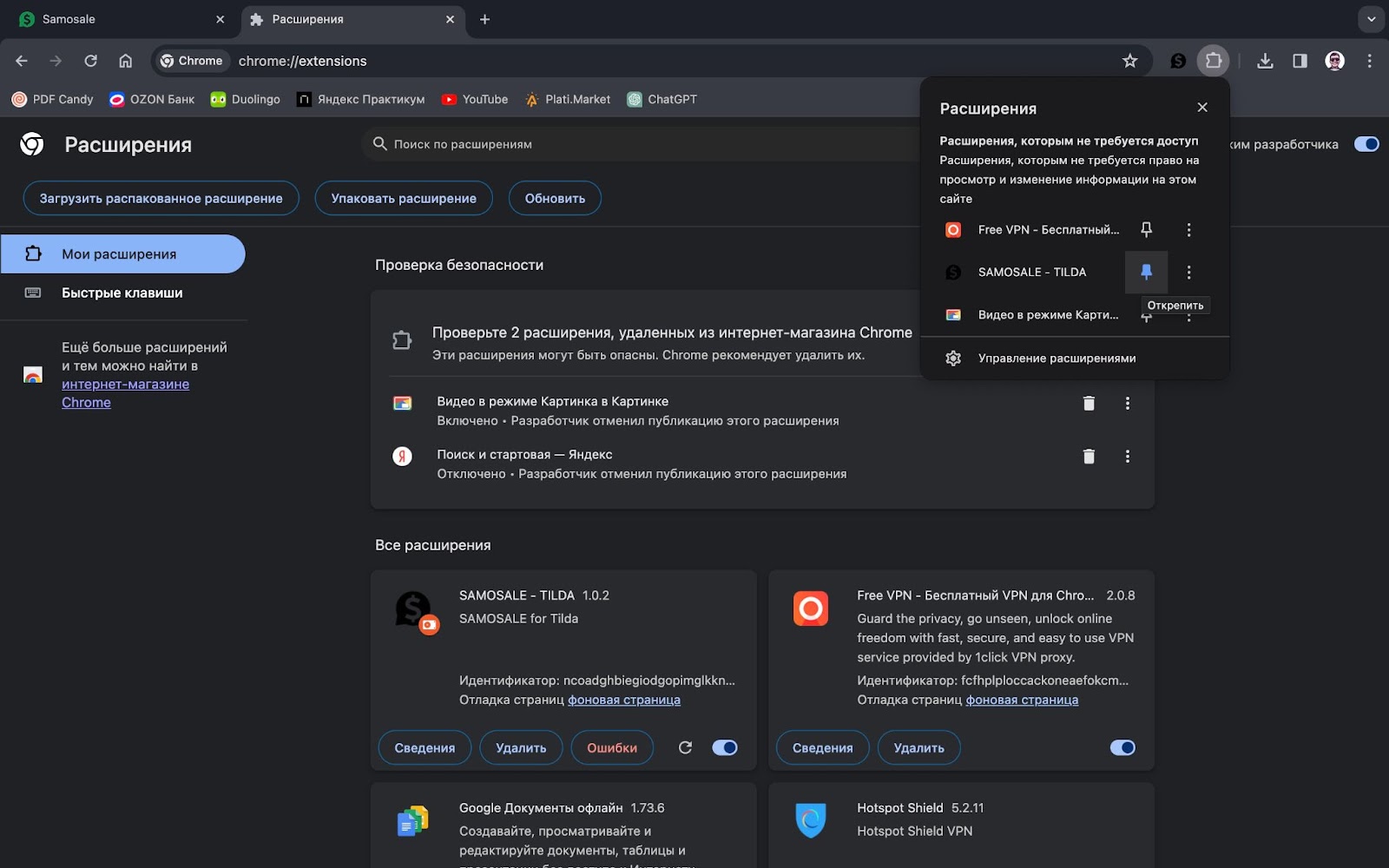The width and height of the screenshot is (1389, 868).
Task: Open the Chrome three-dot main menu
Action: click(x=1370, y=61)
